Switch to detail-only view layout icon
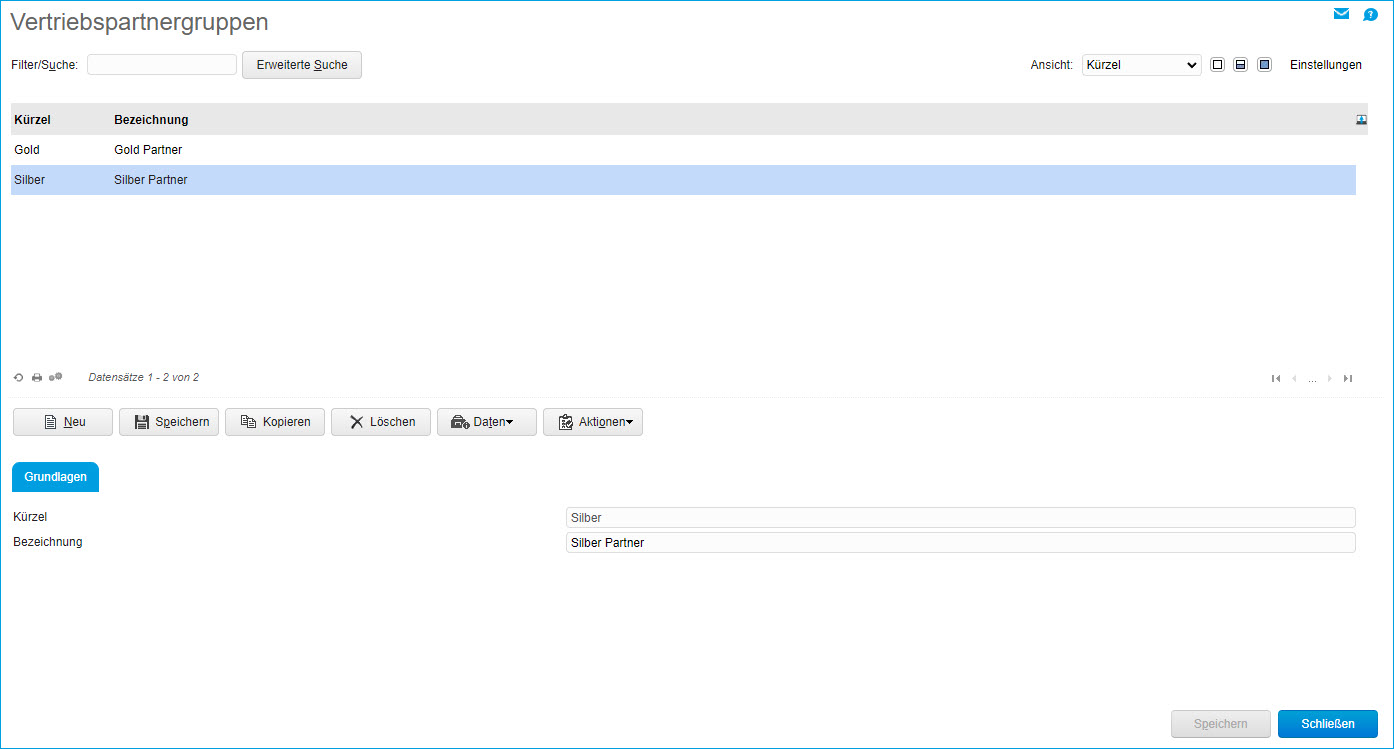Screen dimensions: 1394x749 (x=1264, y=65)
